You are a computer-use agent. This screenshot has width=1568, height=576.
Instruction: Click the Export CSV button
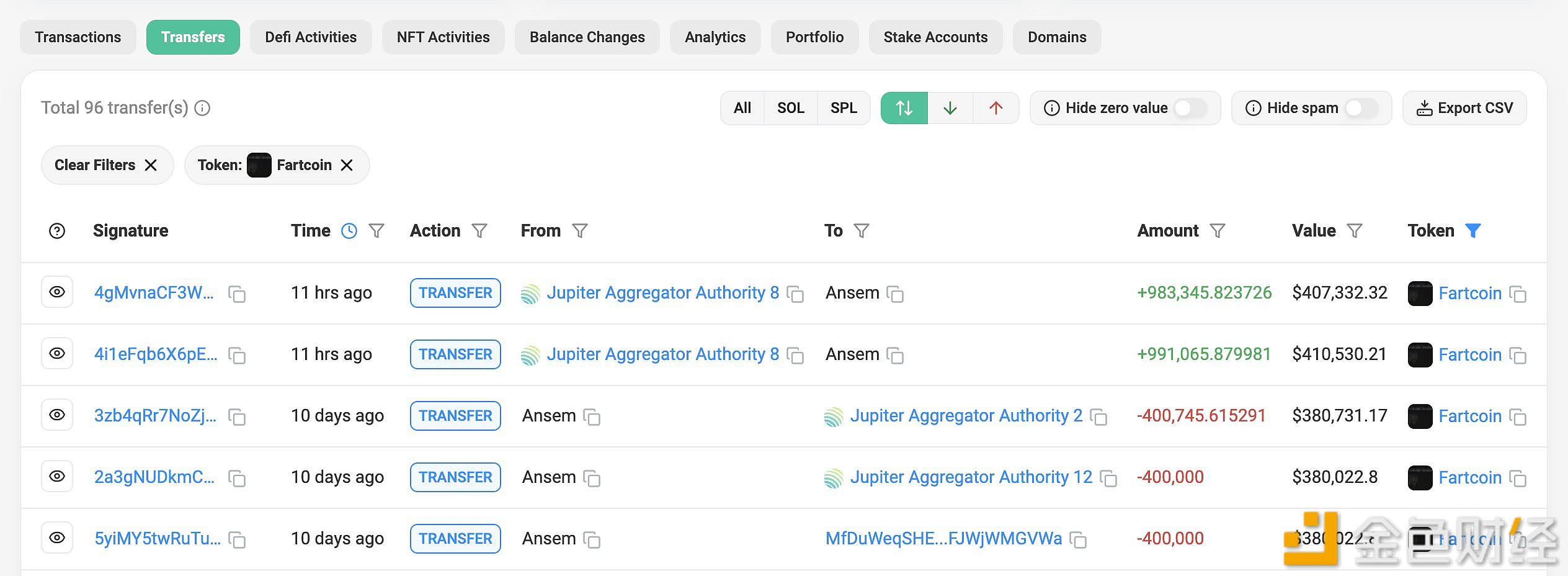coord(1464,108)
